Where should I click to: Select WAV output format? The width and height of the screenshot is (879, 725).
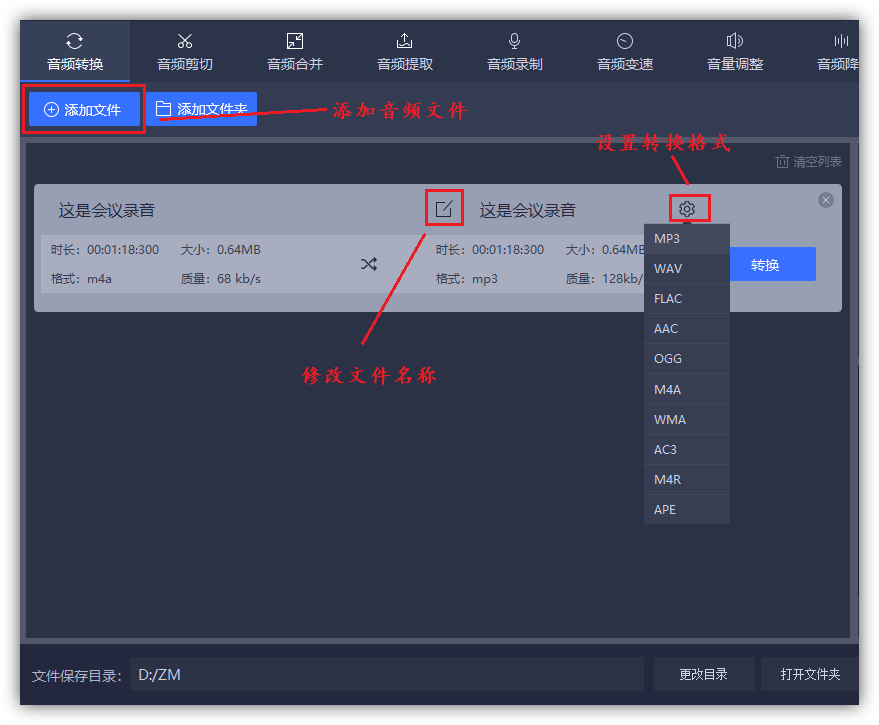pyautogui.click(x=686, y=268)
